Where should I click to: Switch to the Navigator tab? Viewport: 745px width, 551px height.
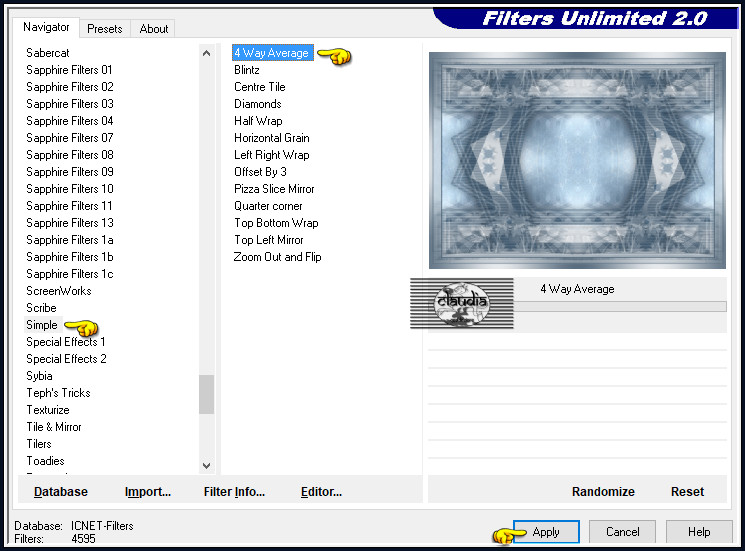(46, 28)
